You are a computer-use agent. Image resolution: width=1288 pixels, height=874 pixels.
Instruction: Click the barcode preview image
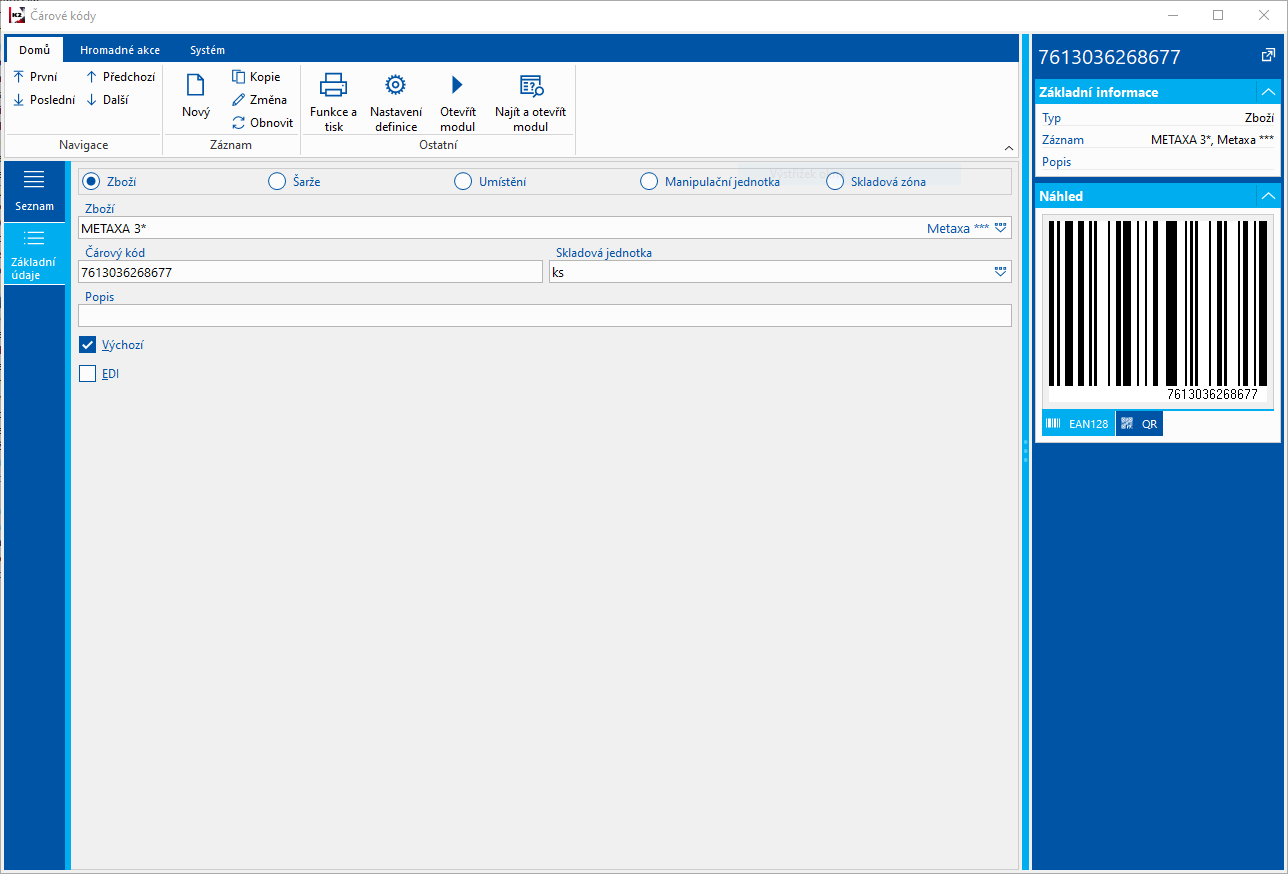(1157, 310)
